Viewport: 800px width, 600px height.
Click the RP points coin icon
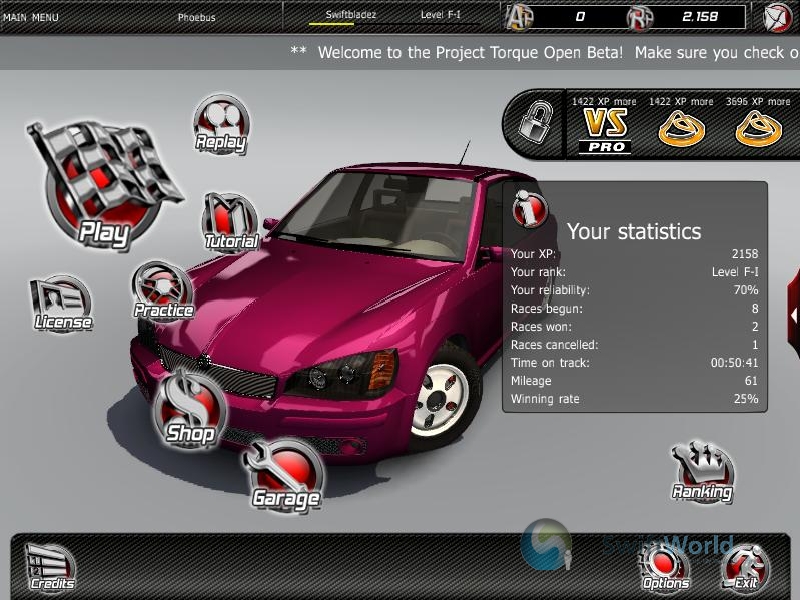(x=640, y=17)
